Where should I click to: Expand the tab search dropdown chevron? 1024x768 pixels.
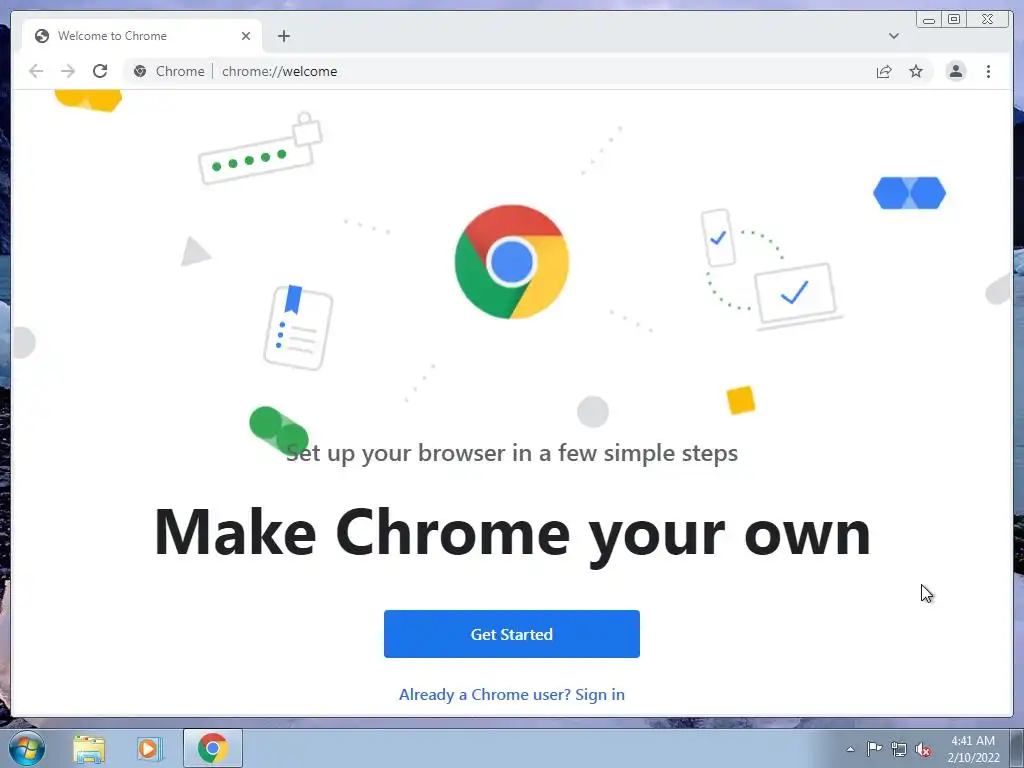(893, 36)
